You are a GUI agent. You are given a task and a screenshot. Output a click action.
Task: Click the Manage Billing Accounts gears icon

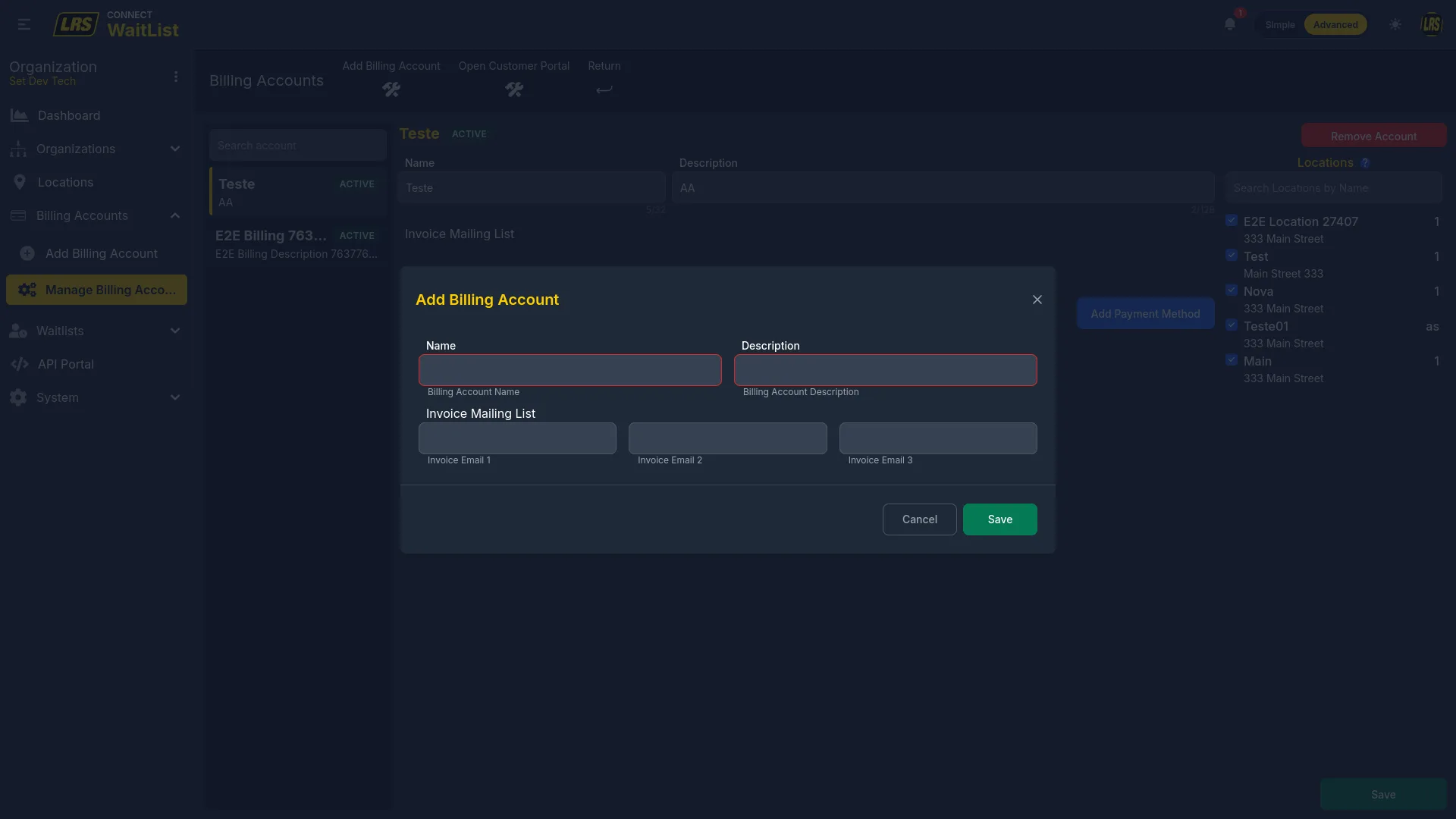click(x=27, y=290)
